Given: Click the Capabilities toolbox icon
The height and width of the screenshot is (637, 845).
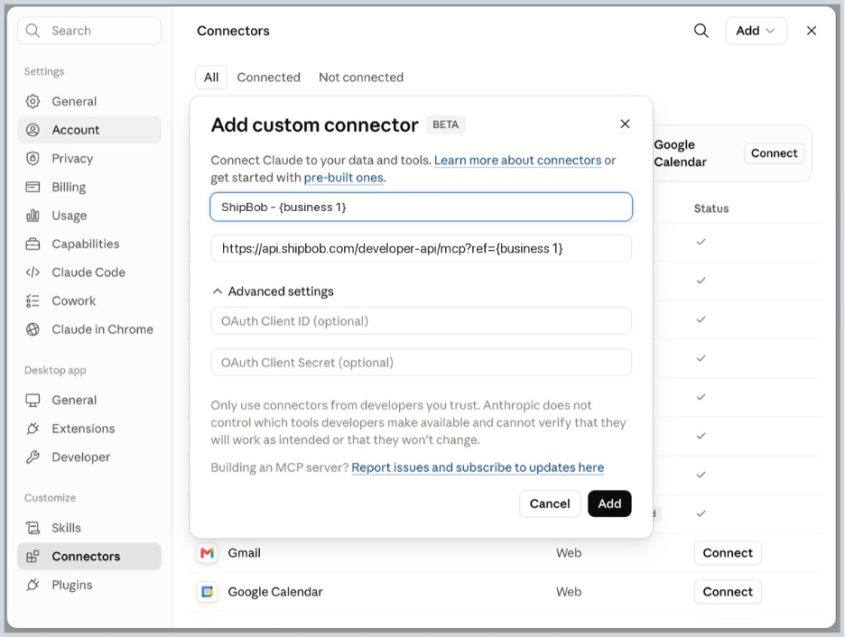Looking at the screenshot, I should point(33,244).
